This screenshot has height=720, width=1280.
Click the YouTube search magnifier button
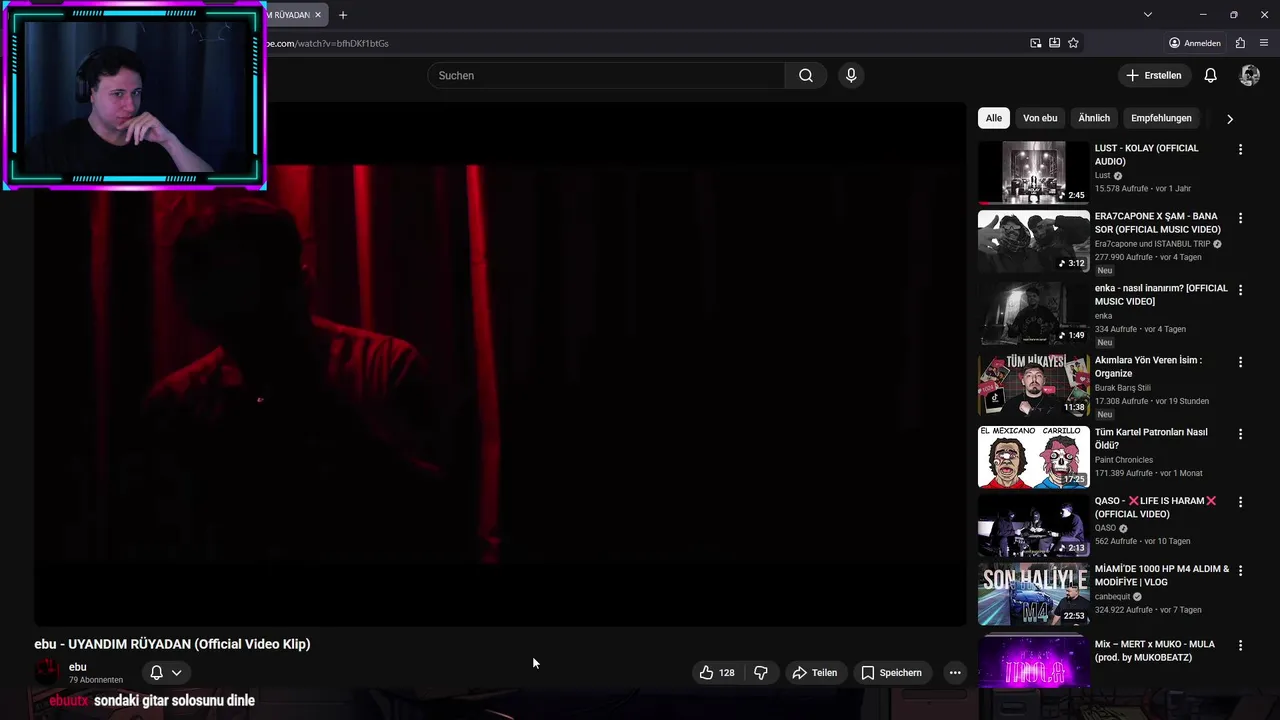click(805, 75)
